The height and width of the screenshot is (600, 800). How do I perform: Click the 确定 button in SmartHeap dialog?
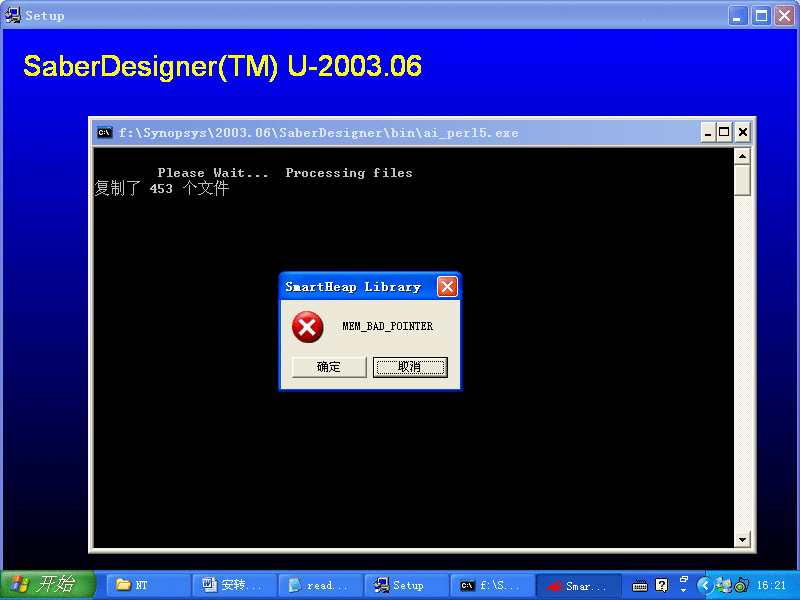[x=329, y=367]
